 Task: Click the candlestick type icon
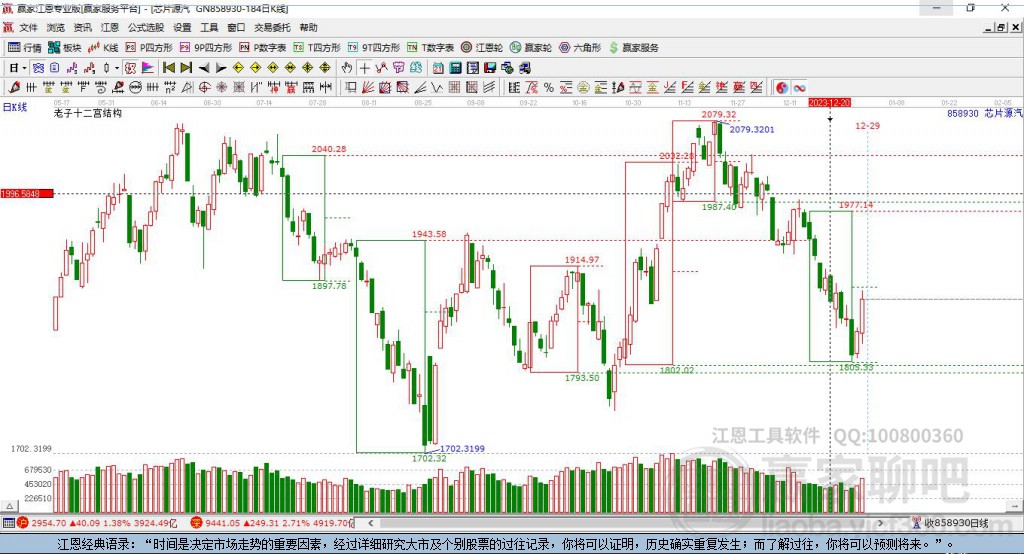click(x=106, y=67)
